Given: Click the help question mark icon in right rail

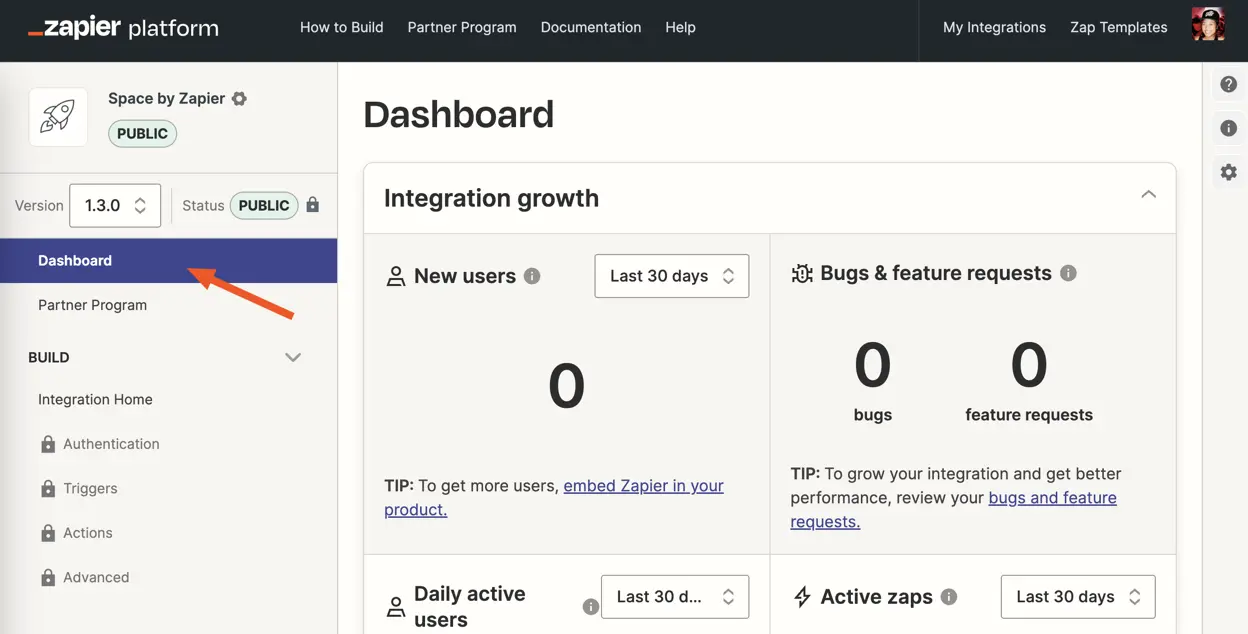Looking at the screenshot, I should point(1229,85).
